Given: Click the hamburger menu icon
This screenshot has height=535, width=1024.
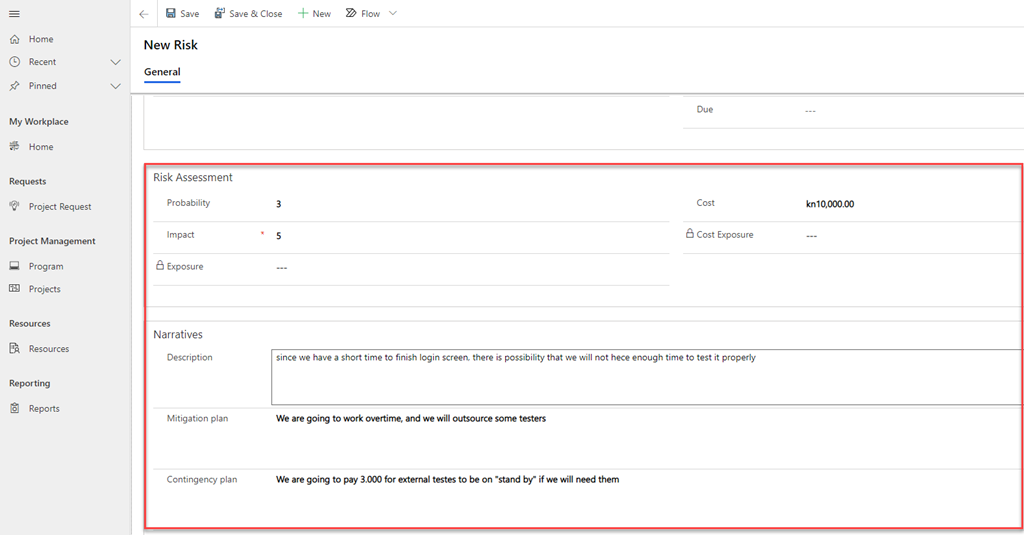Looking at the screenshot, I should click(14, 13).
